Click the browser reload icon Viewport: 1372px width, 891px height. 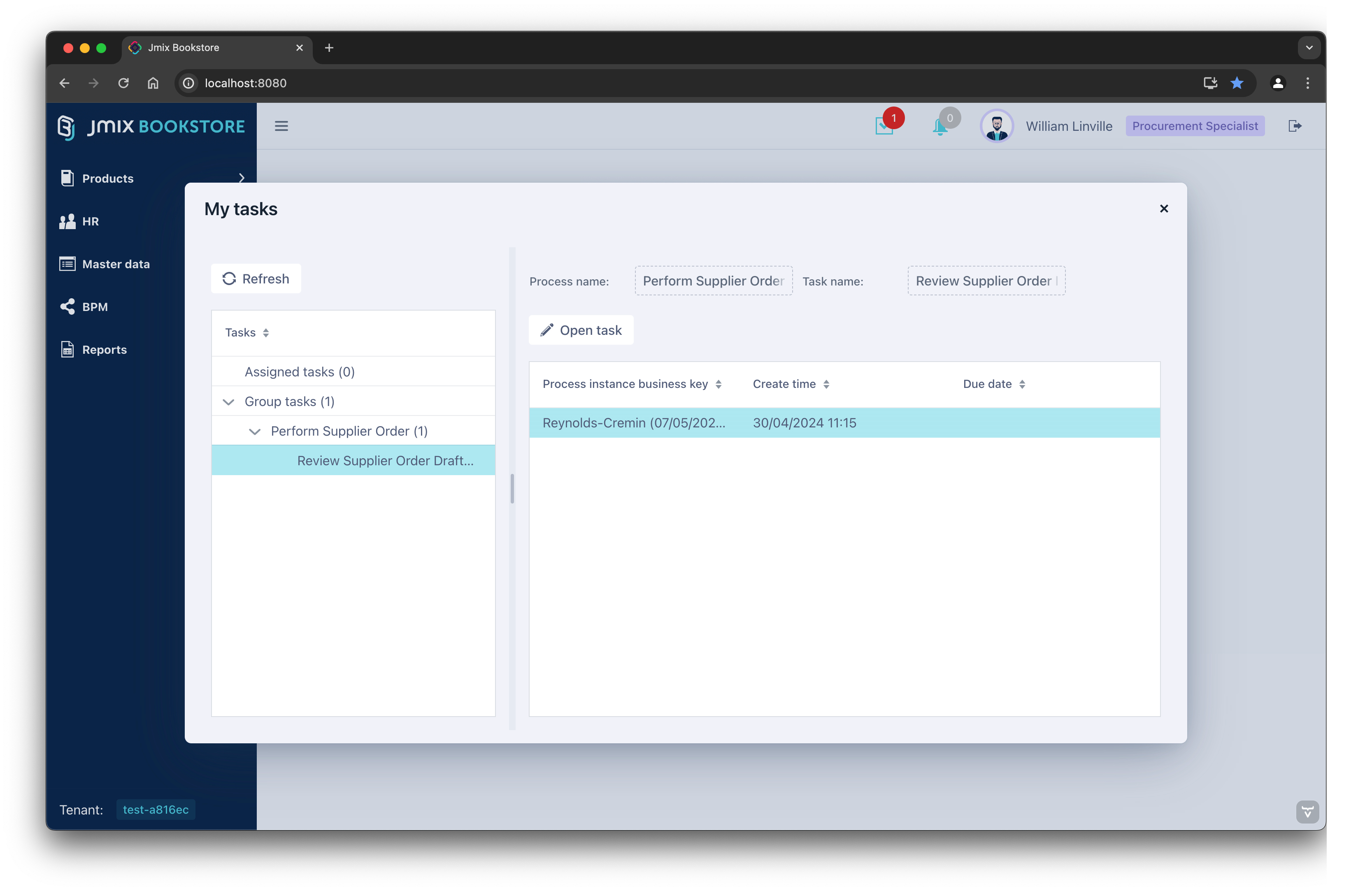pos(123,83)
